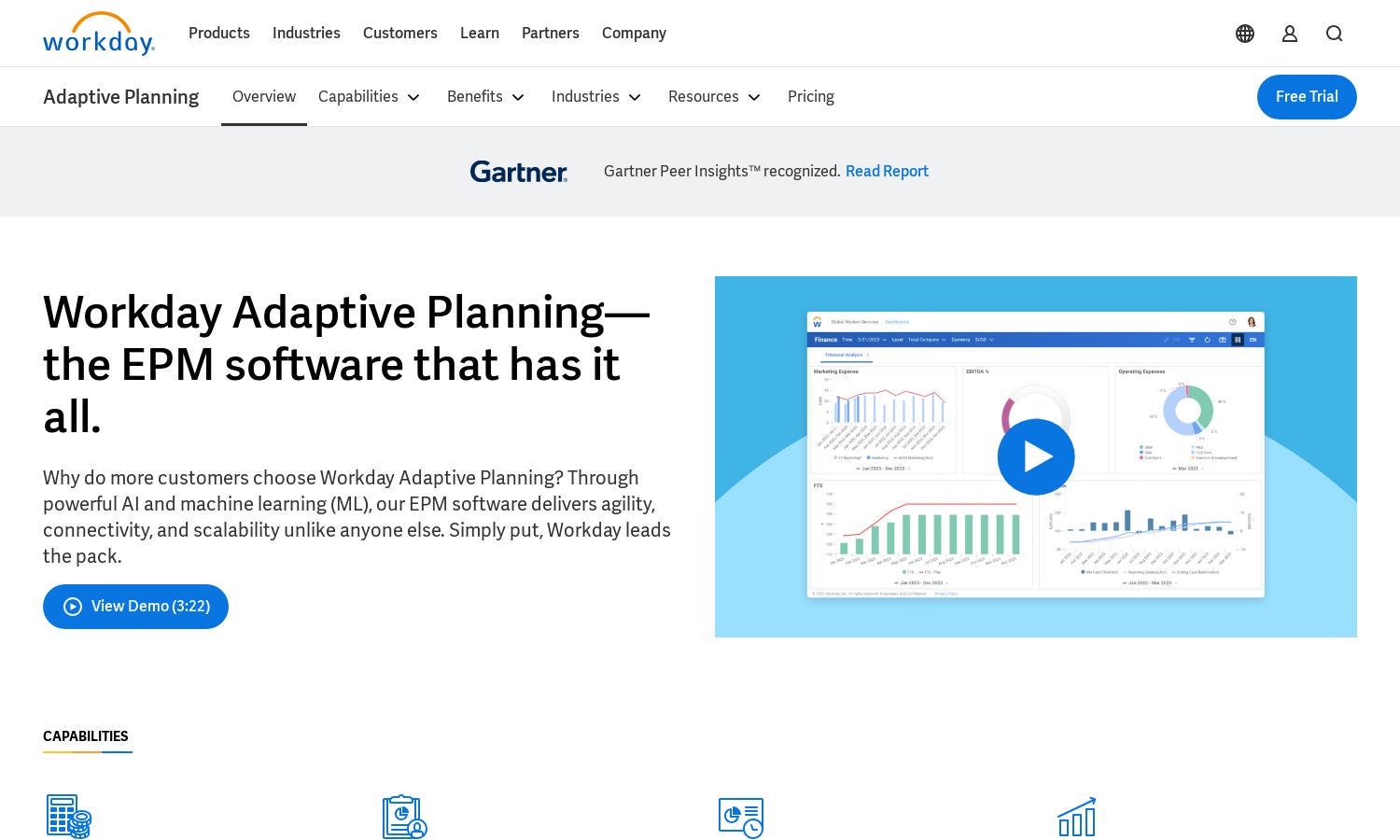
Task: Click the clipboard with person capability icon
Action: coord(405,817)
